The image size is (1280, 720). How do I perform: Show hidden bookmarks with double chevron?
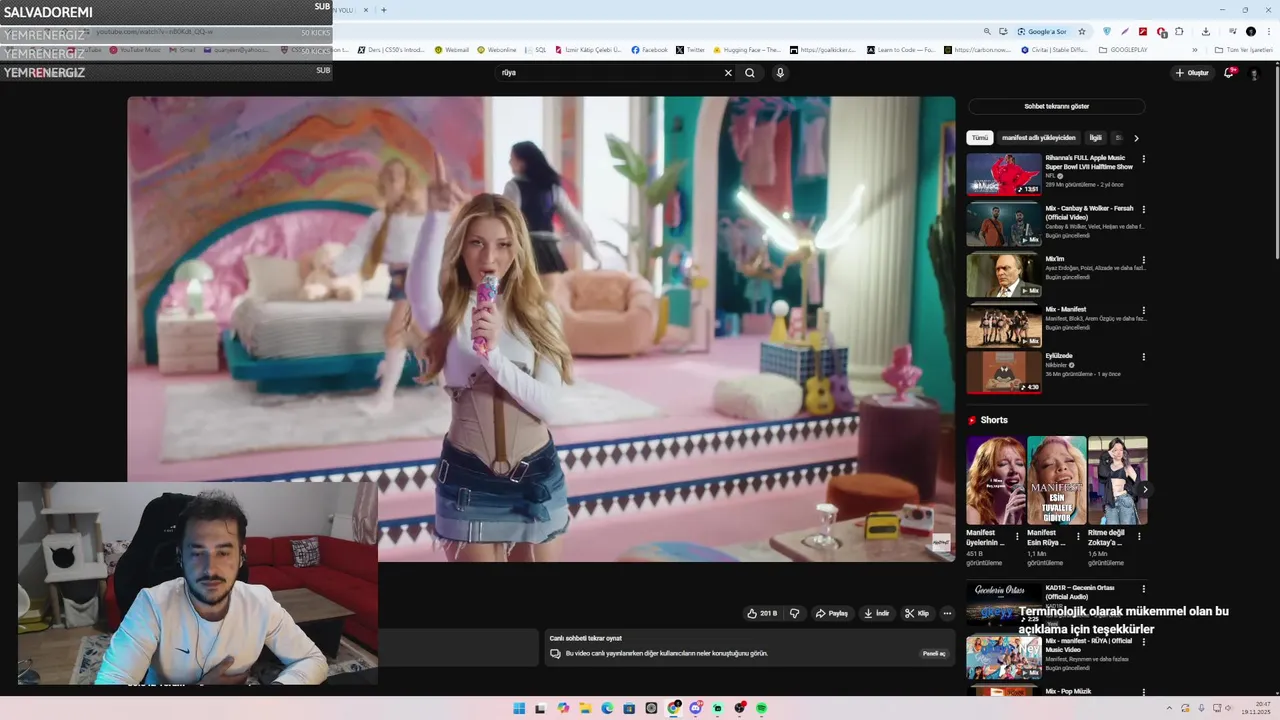[1194, 49]
